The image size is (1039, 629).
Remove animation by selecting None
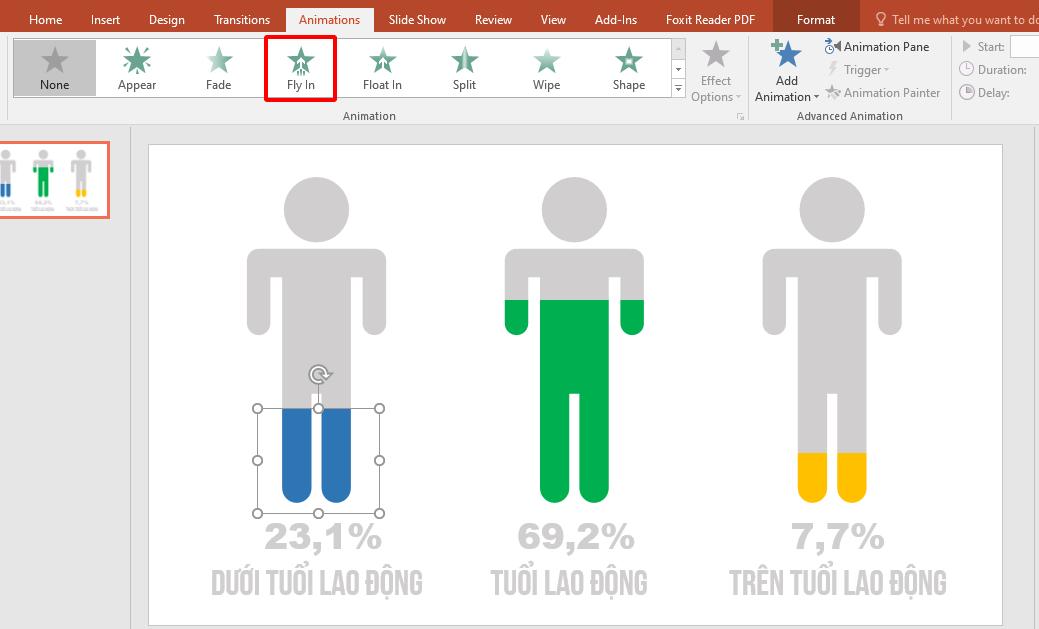[x=54, y=67]
